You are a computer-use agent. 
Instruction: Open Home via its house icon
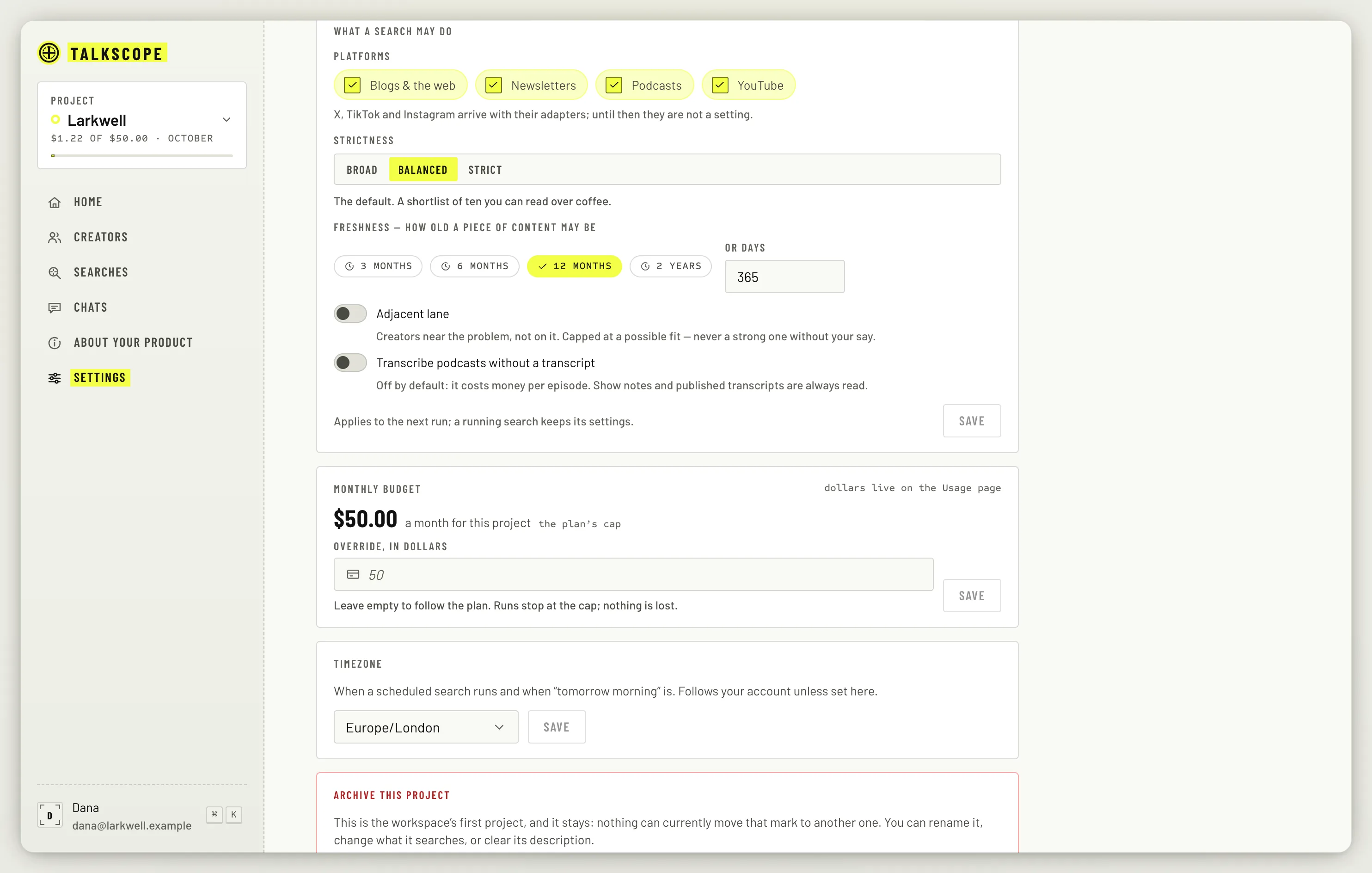click(55, 202)
